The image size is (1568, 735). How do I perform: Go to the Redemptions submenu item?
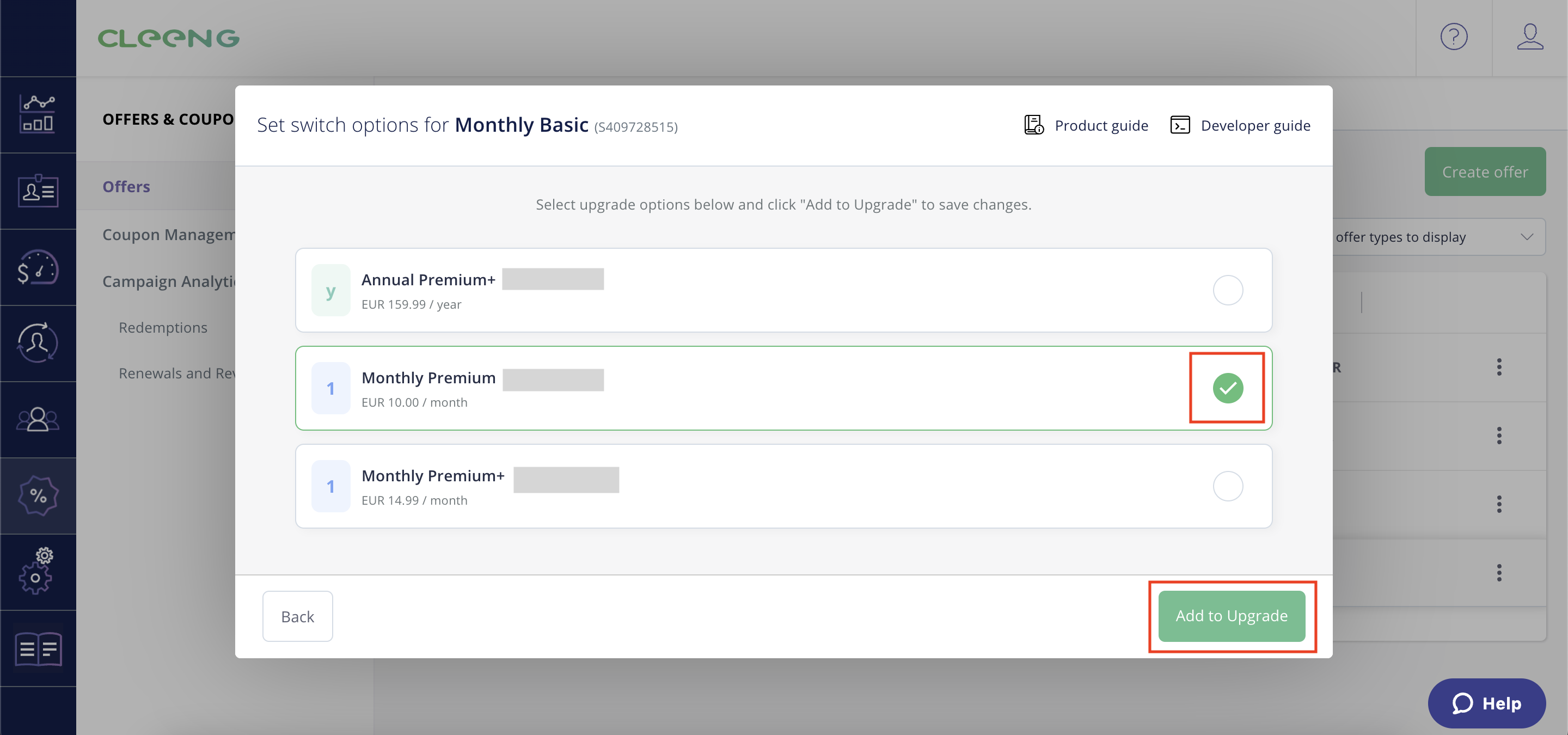(163, 327)
